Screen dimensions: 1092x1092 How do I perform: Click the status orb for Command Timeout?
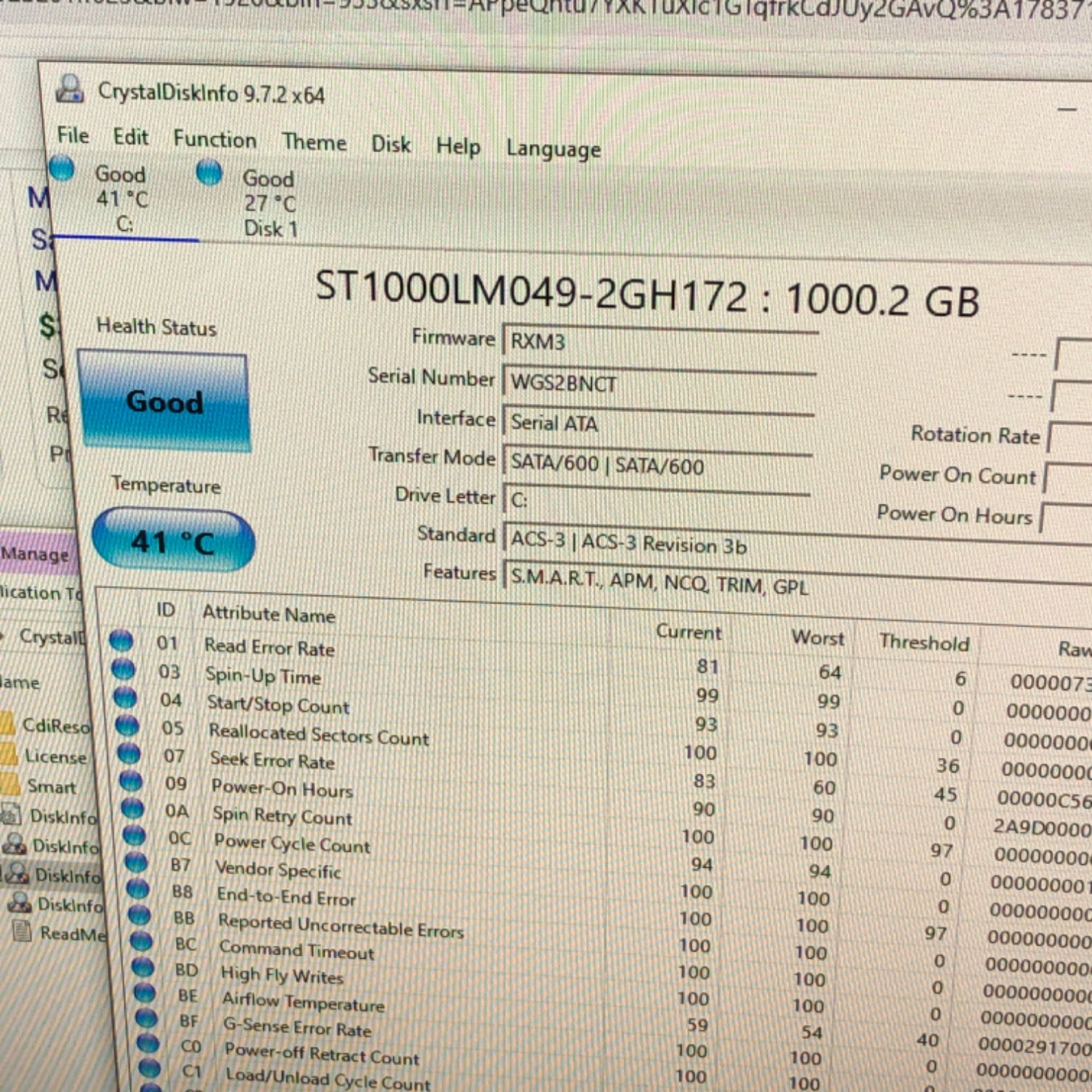[141, 941]
